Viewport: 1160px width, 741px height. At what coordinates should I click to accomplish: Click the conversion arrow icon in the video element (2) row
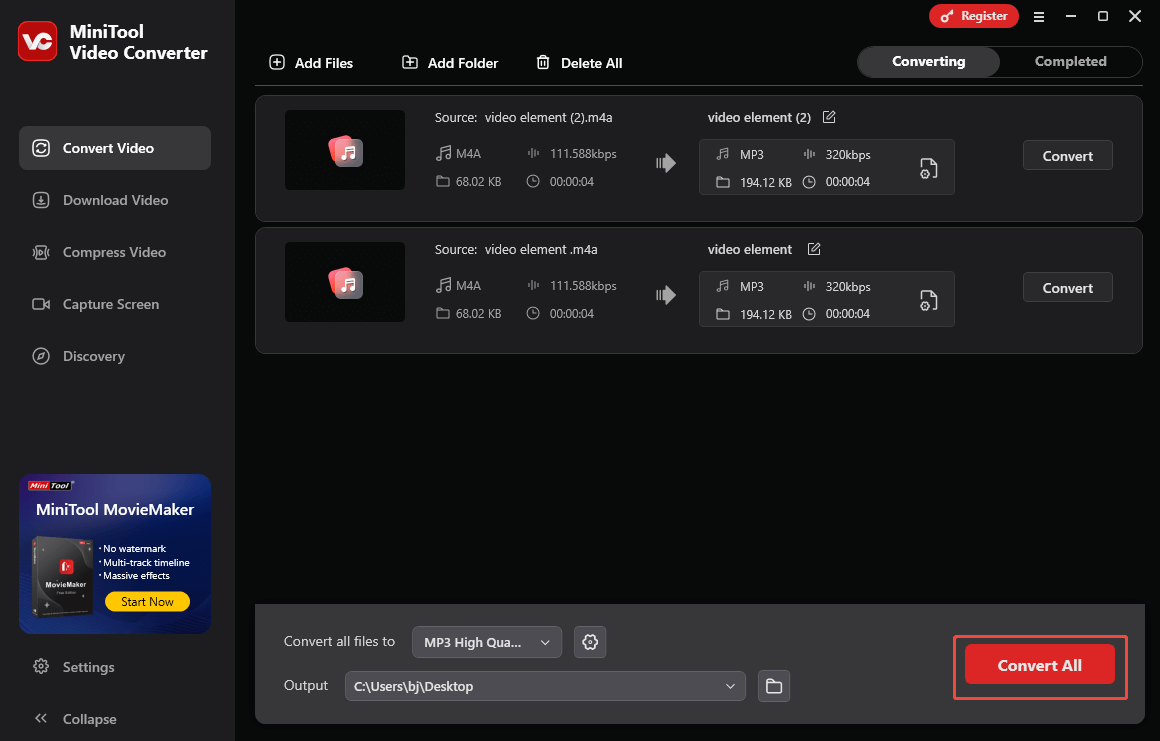(666, 163)
